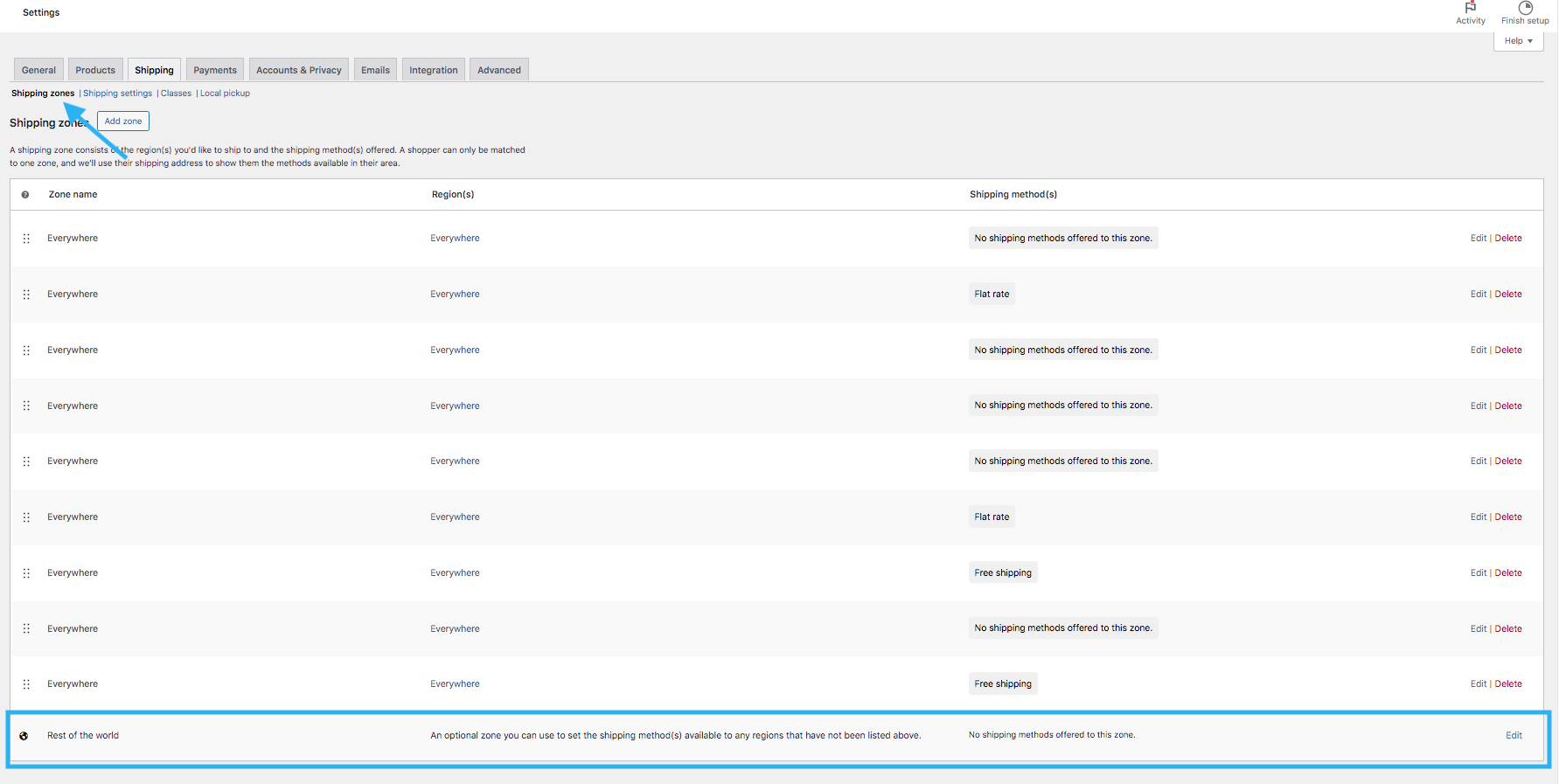
Task: Click the help tooltip icon beside Zone name
Action: pos(25,195)
